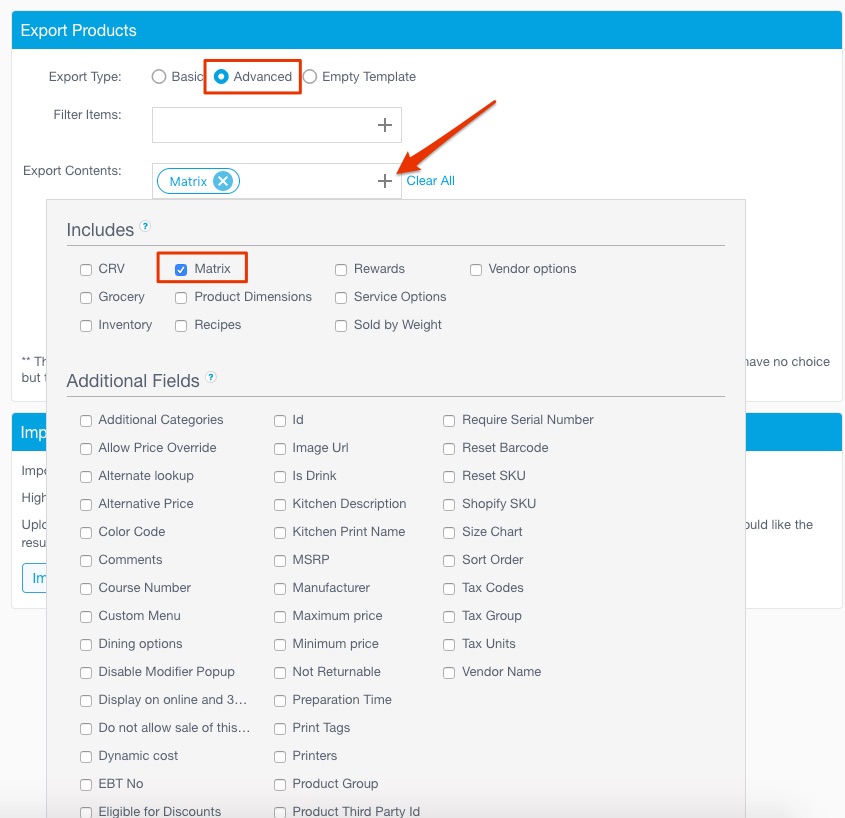Screen dimensions: 845x818
Task: Enable the Id field checkbox
Action: [280, 420]
